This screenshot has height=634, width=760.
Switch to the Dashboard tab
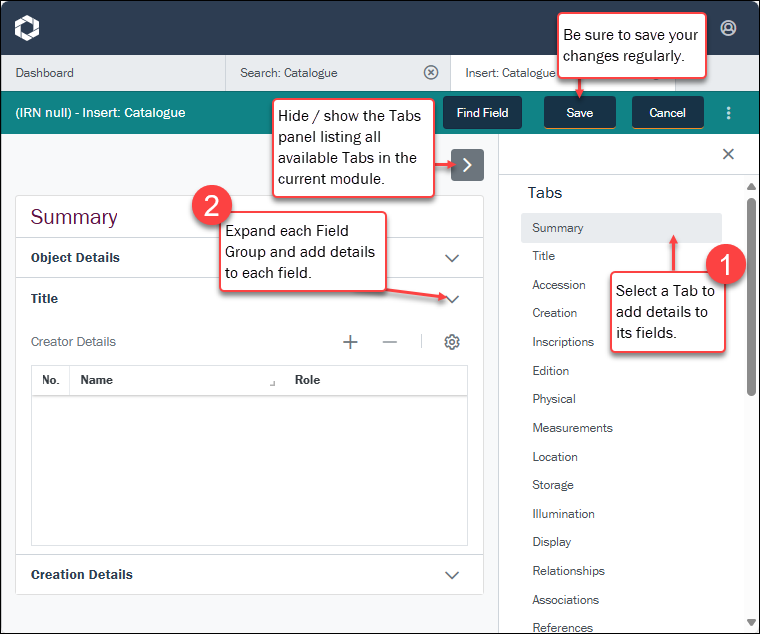tap(45, 72)
